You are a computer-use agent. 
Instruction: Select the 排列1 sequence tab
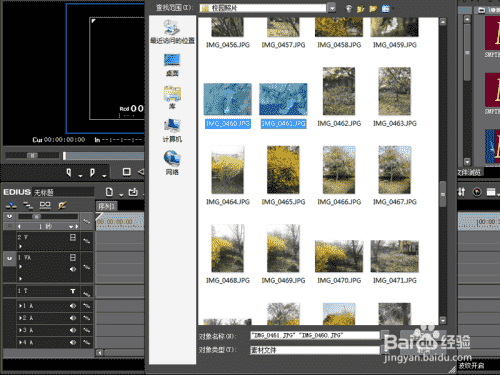[x=107, y=206]
